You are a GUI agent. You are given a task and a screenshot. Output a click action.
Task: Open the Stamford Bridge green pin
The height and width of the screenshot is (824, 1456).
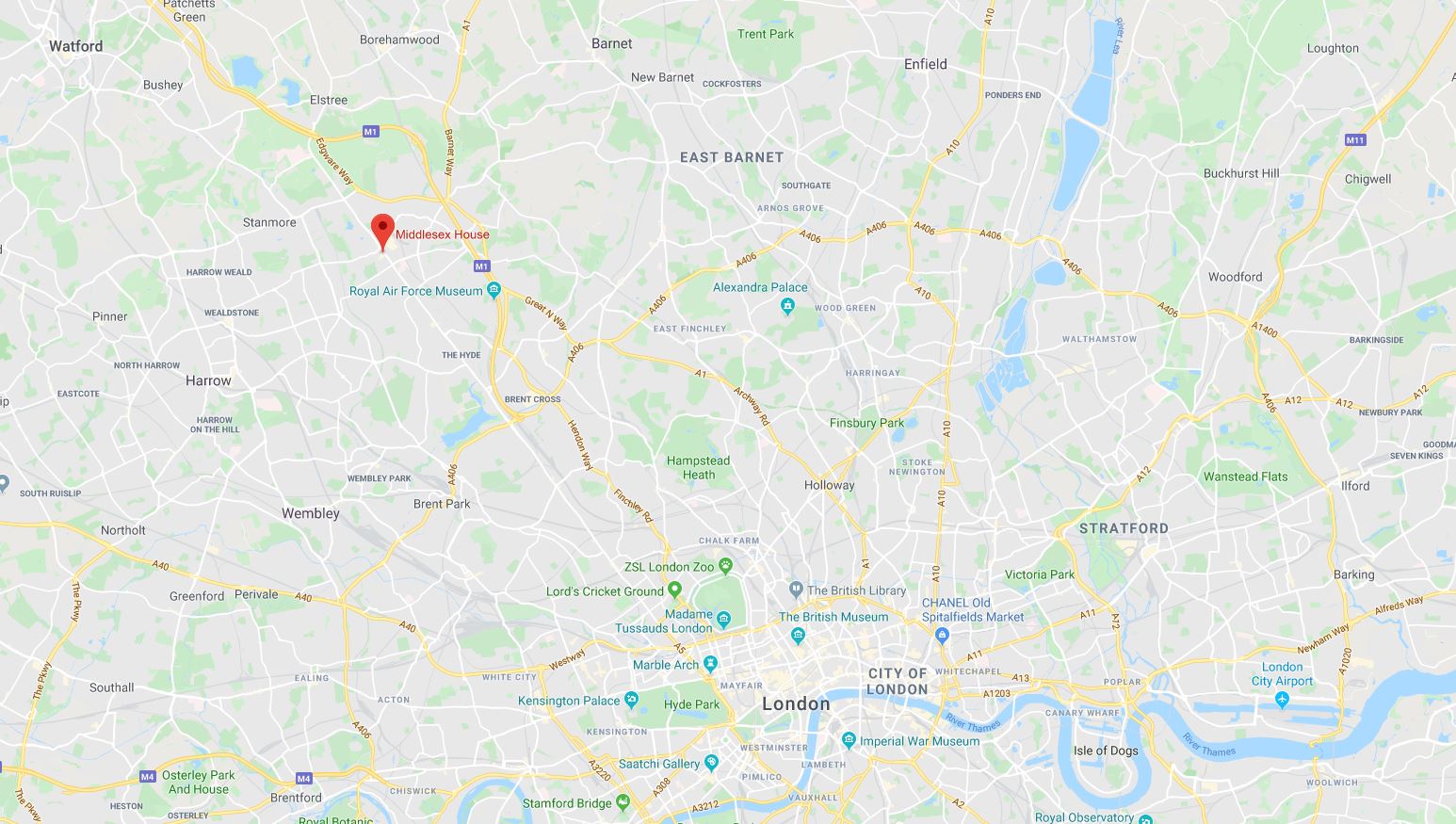pyautogui.click(x=623, y=802)
